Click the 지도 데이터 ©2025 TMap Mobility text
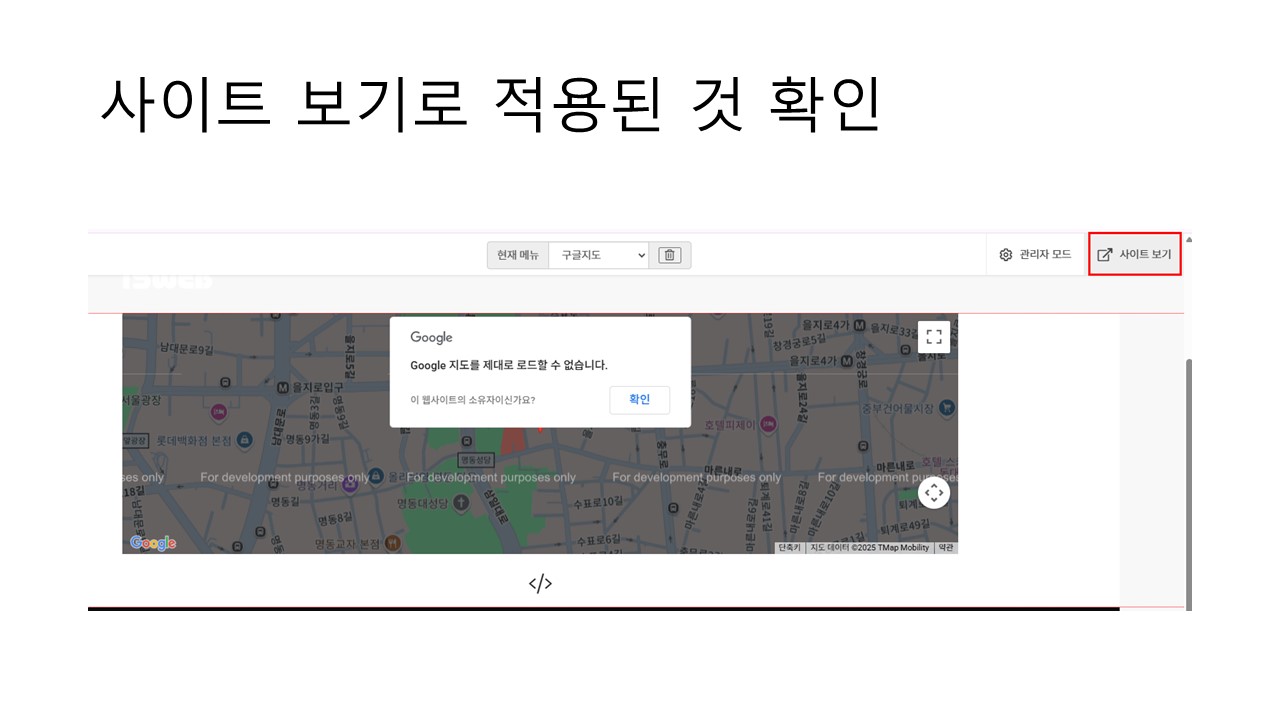Image resolution: width=1280 pixels, height=720 pixels. [869, 548]
